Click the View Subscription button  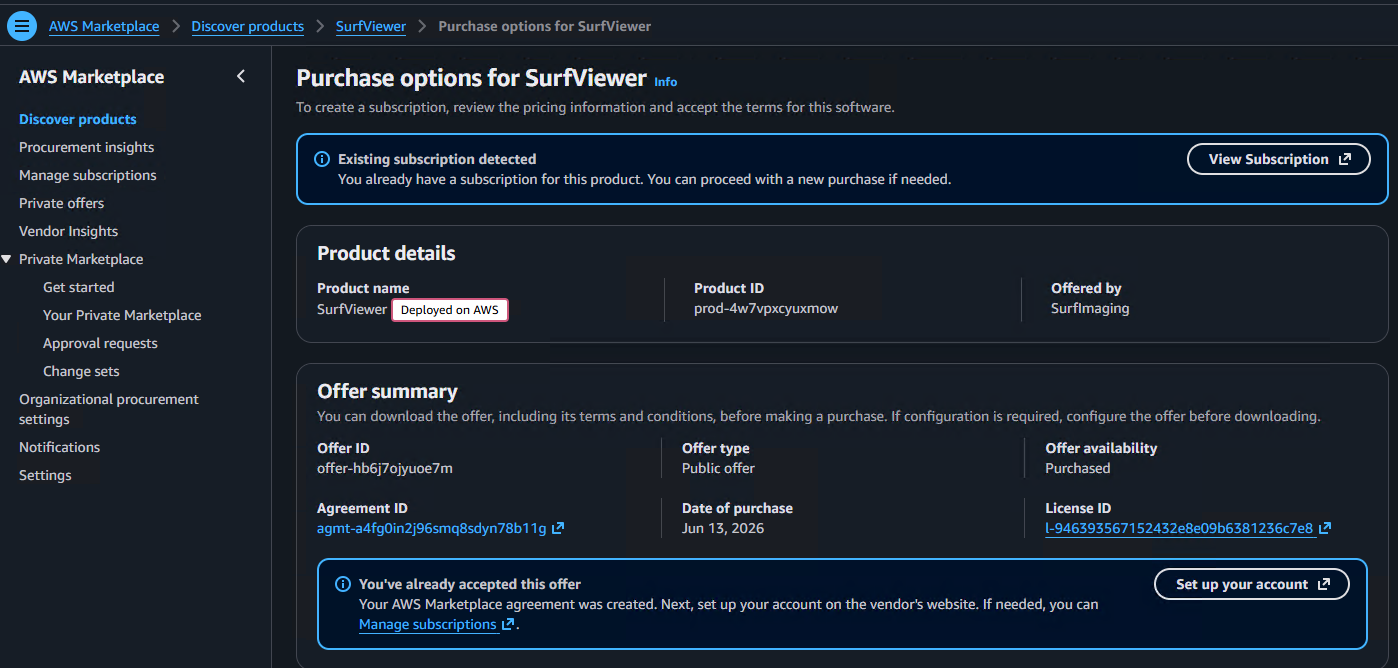pos(1279,159)
